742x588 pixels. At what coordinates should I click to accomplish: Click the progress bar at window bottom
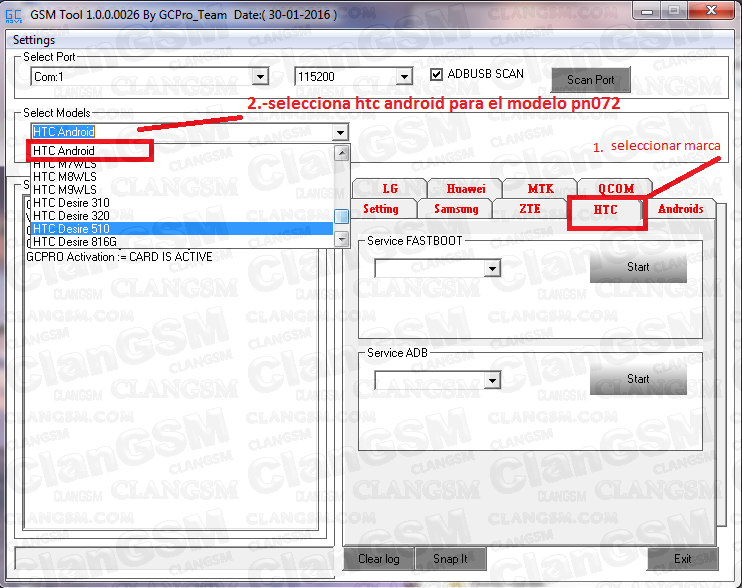[x=174, y=559]
